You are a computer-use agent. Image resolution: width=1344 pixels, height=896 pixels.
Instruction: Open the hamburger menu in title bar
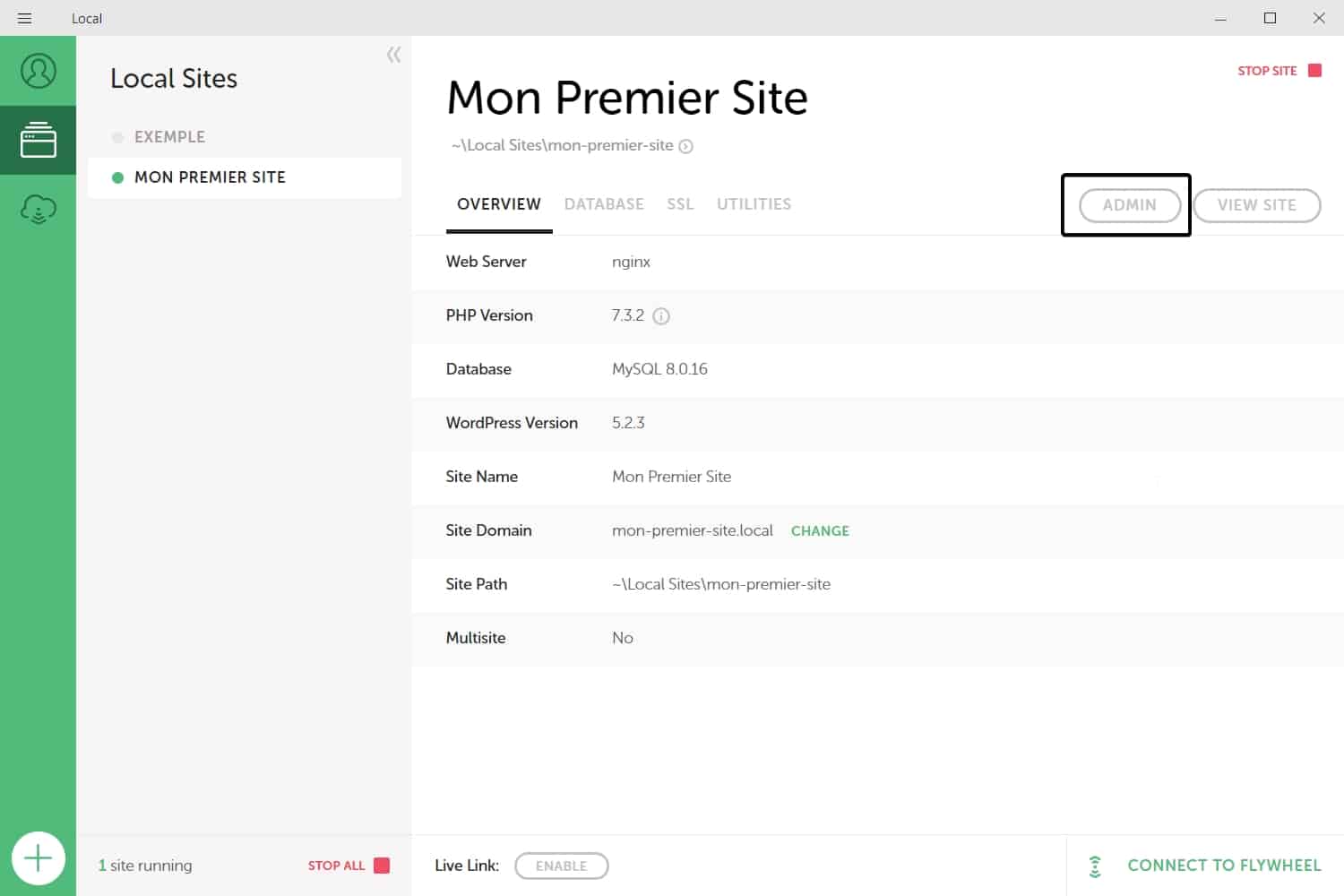coord(24,18)
